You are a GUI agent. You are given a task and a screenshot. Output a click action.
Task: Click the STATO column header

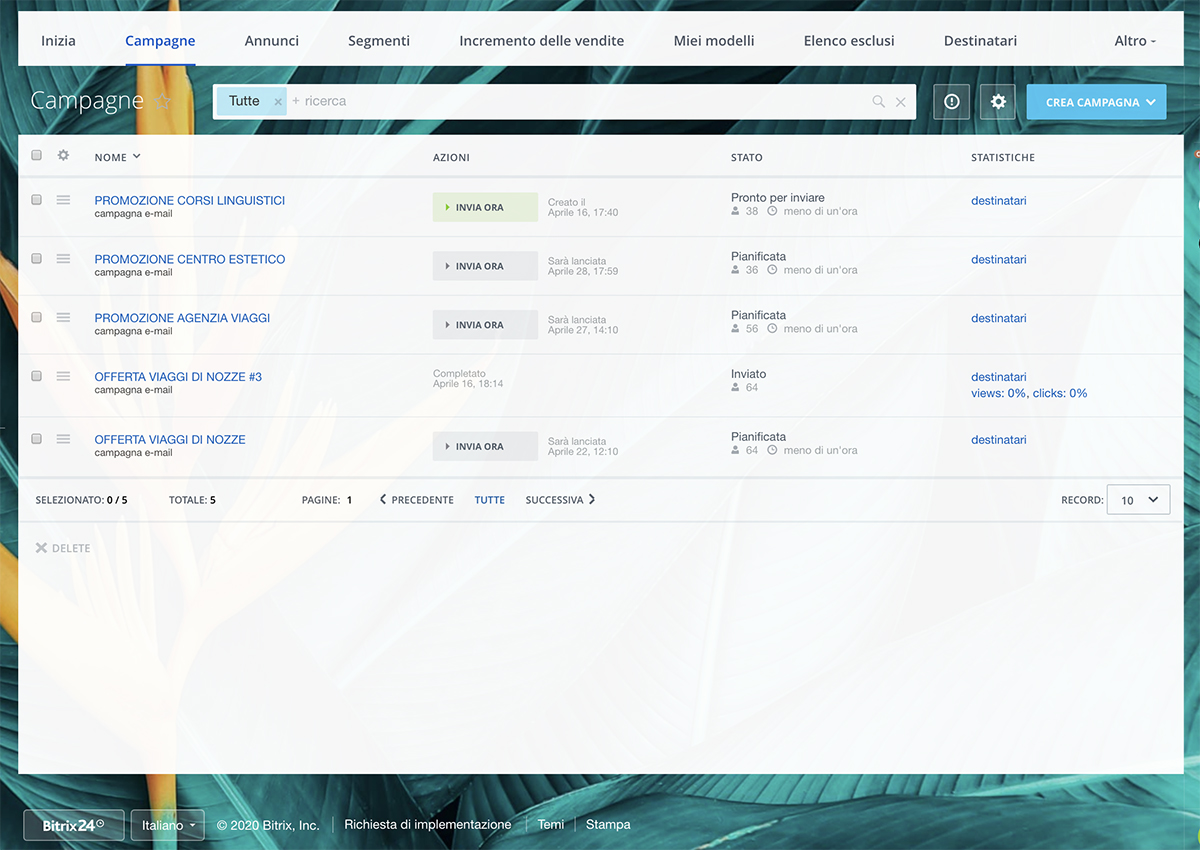click(x=747, y=158)
